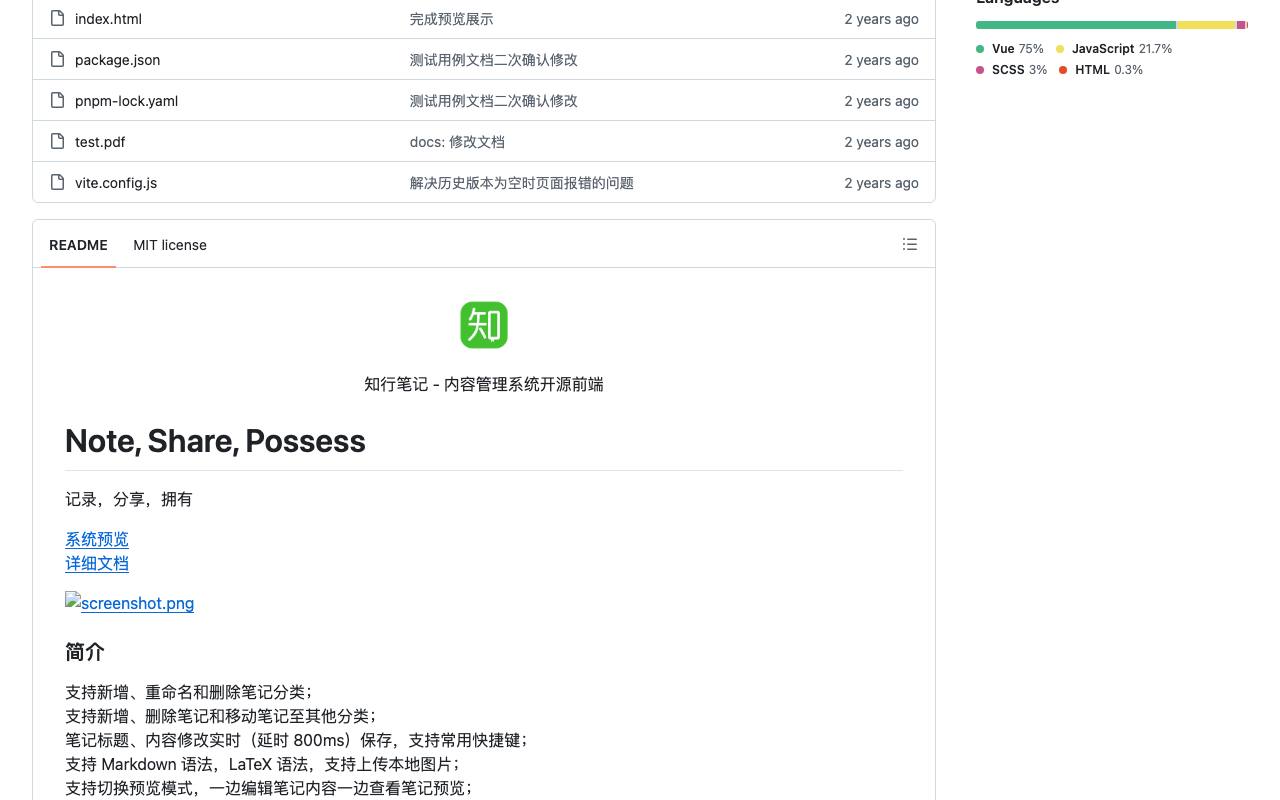Click the line 支持新增、重命名和删除笔记分类
1280x800 pixels.
[x=189, y=692]
